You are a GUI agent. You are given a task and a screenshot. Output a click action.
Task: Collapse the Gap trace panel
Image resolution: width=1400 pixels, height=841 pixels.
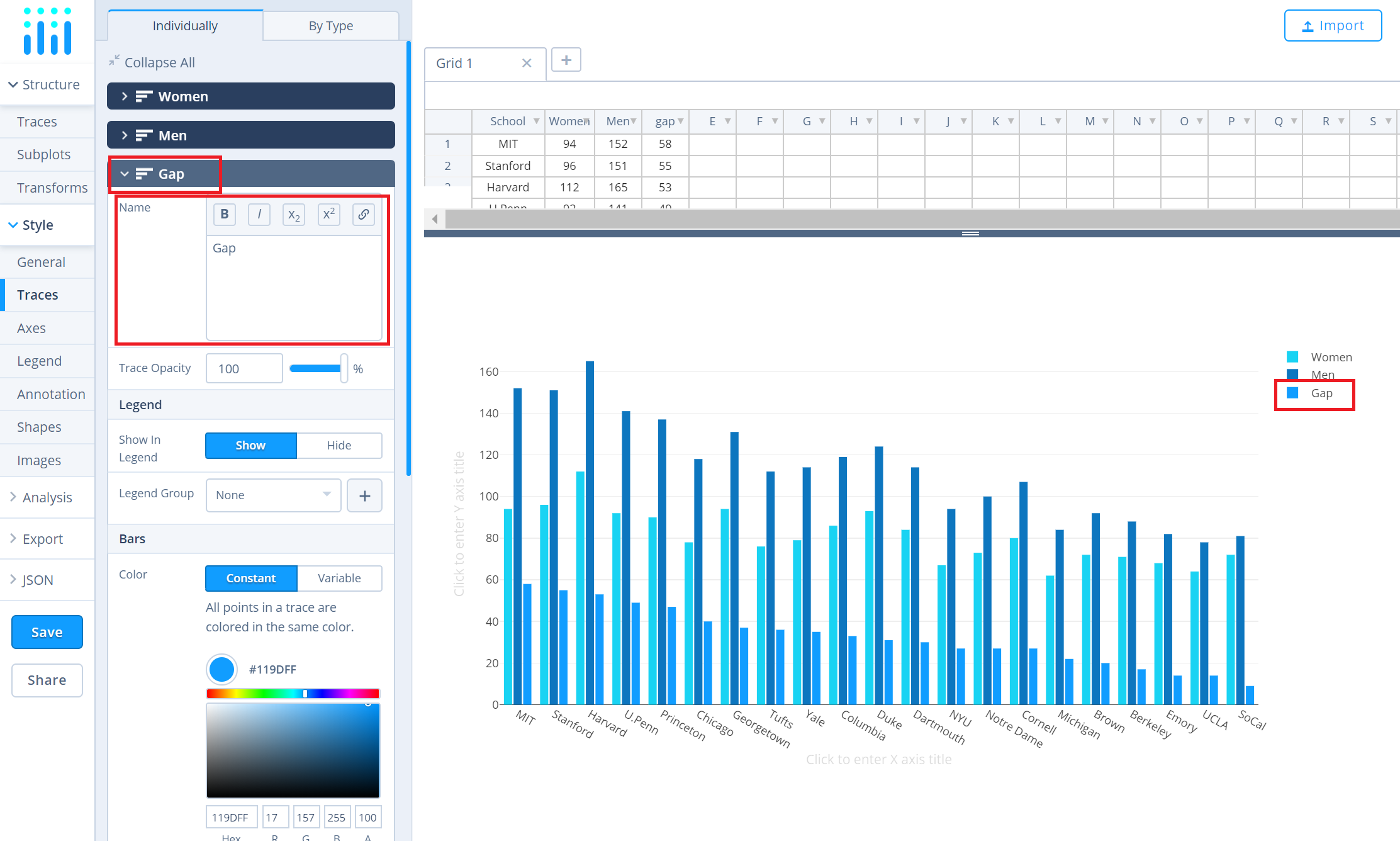251,174
